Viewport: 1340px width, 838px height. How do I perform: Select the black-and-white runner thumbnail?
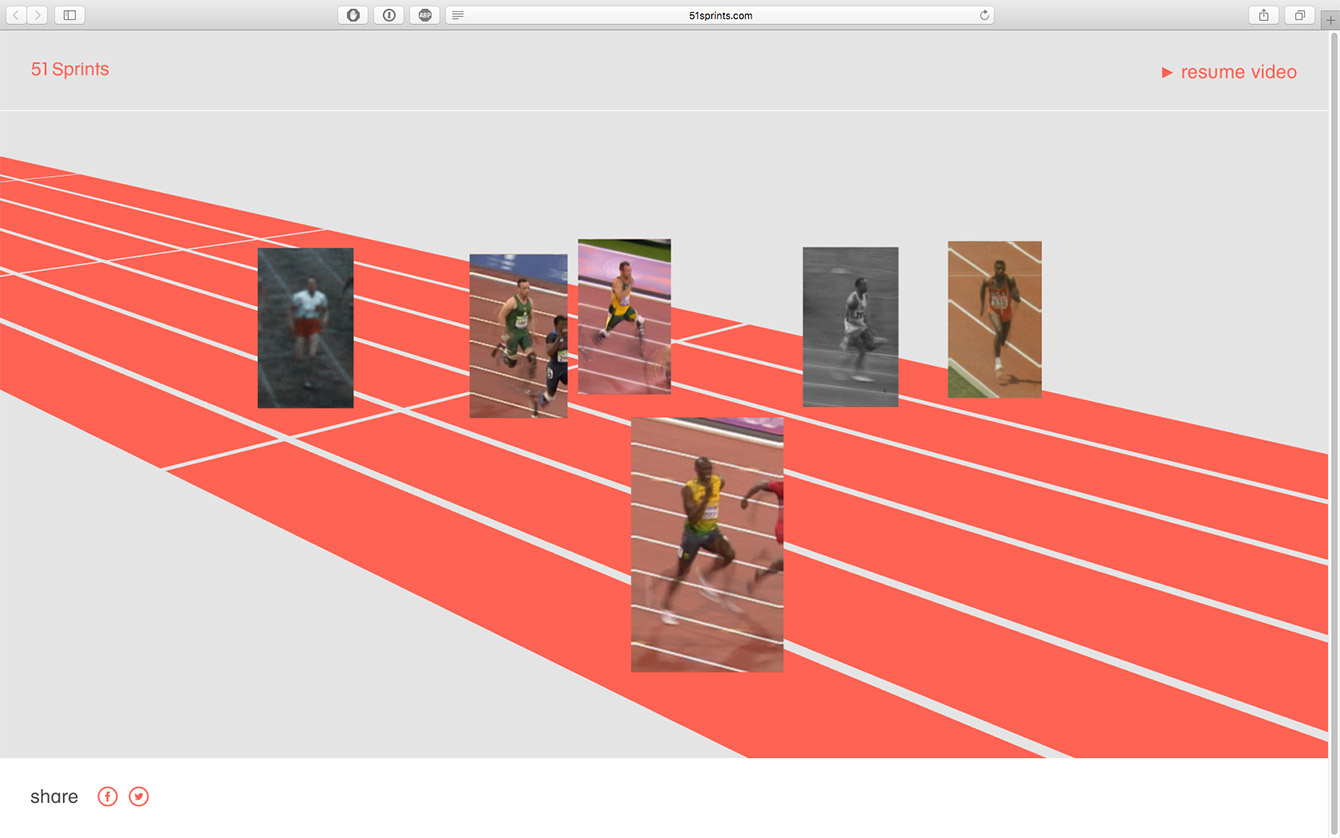[850, 327]
